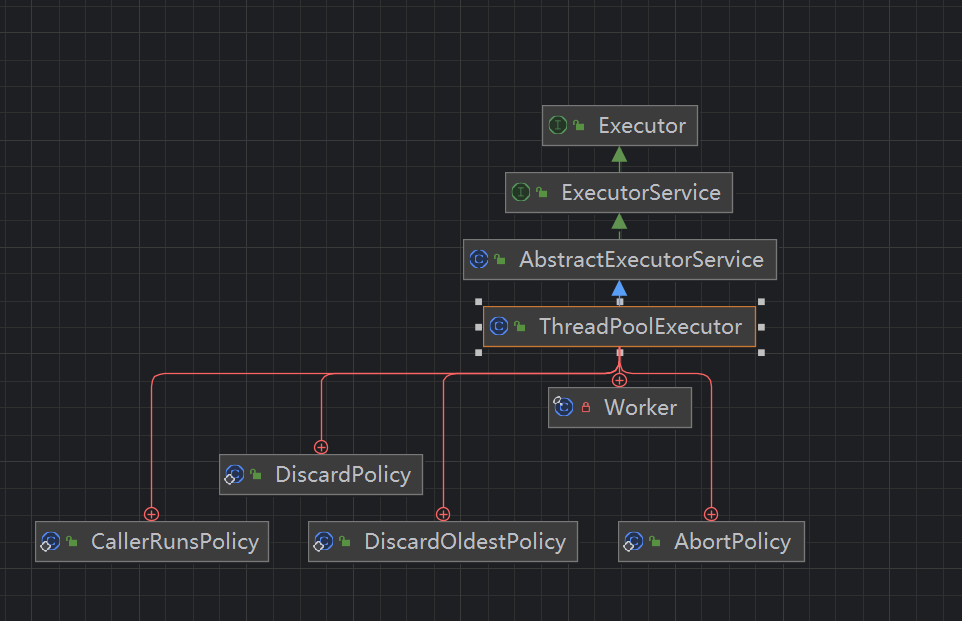The height and width of the screenshot is (621, 962).
Task: Click the class icon beside CallerRunsPolicy
Action: 50,541
